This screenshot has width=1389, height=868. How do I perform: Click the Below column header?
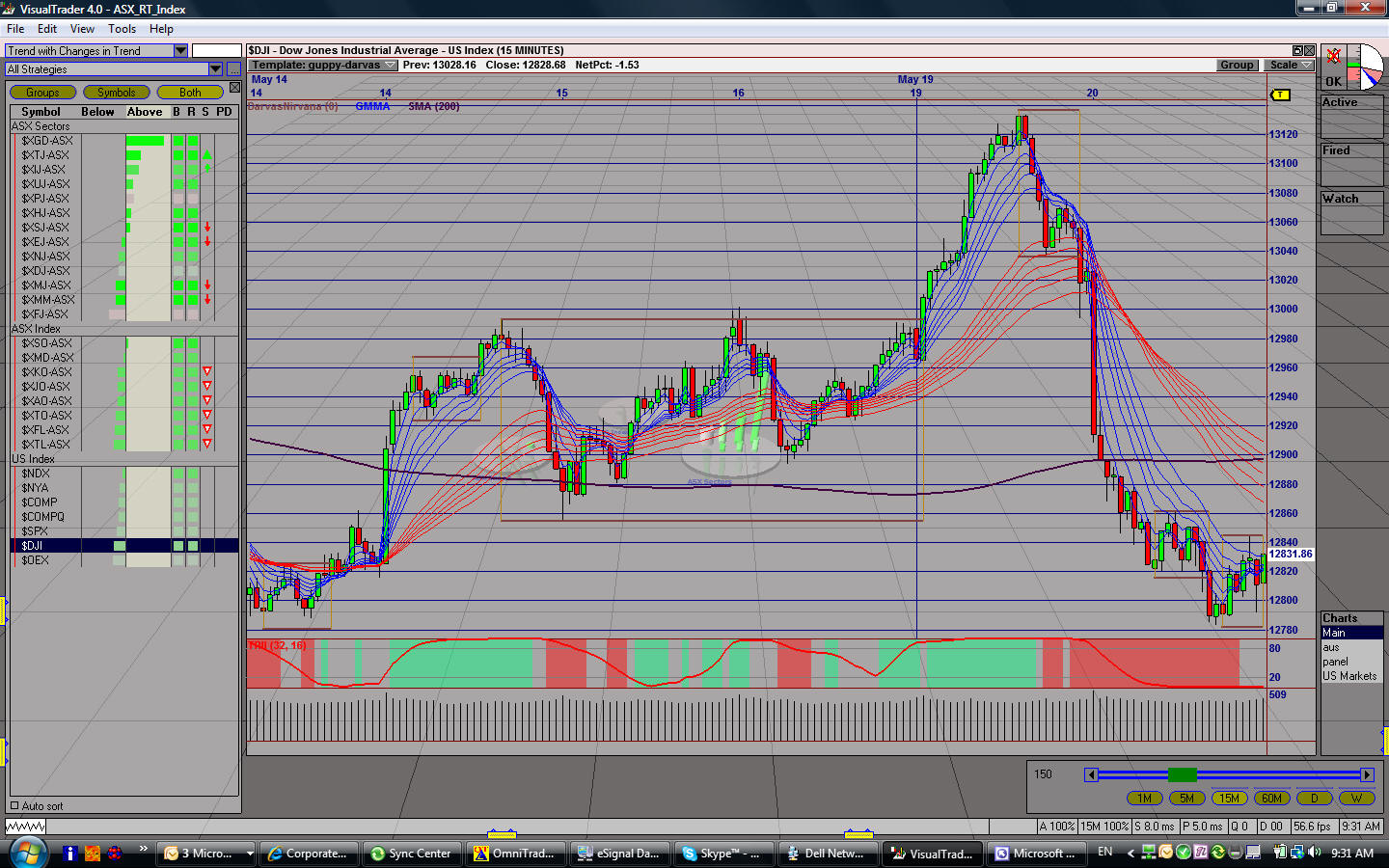click(97, 112)
